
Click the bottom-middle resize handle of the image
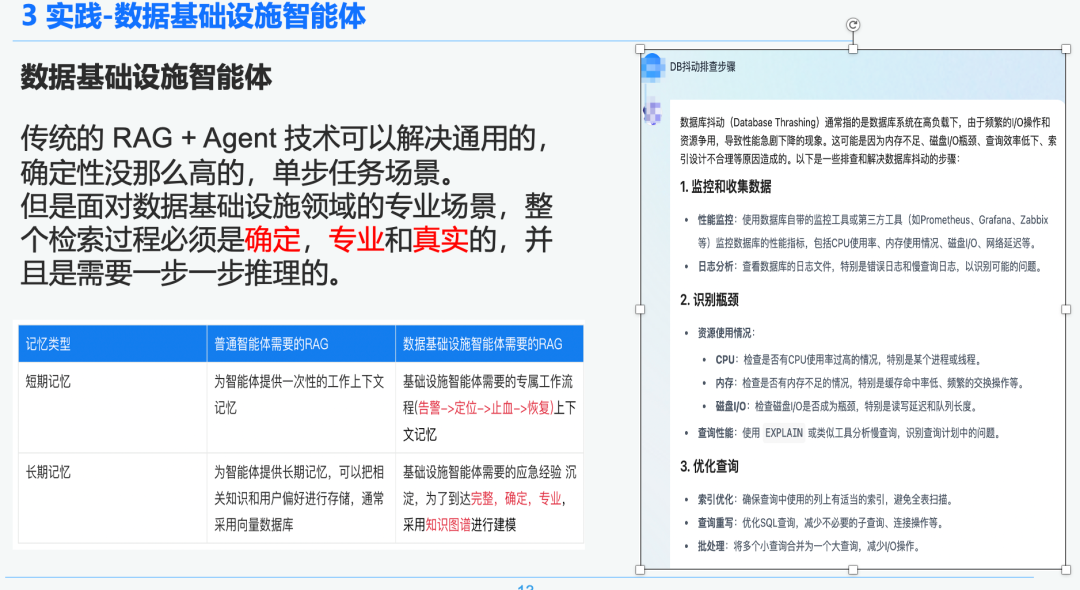tap(852, 568)
